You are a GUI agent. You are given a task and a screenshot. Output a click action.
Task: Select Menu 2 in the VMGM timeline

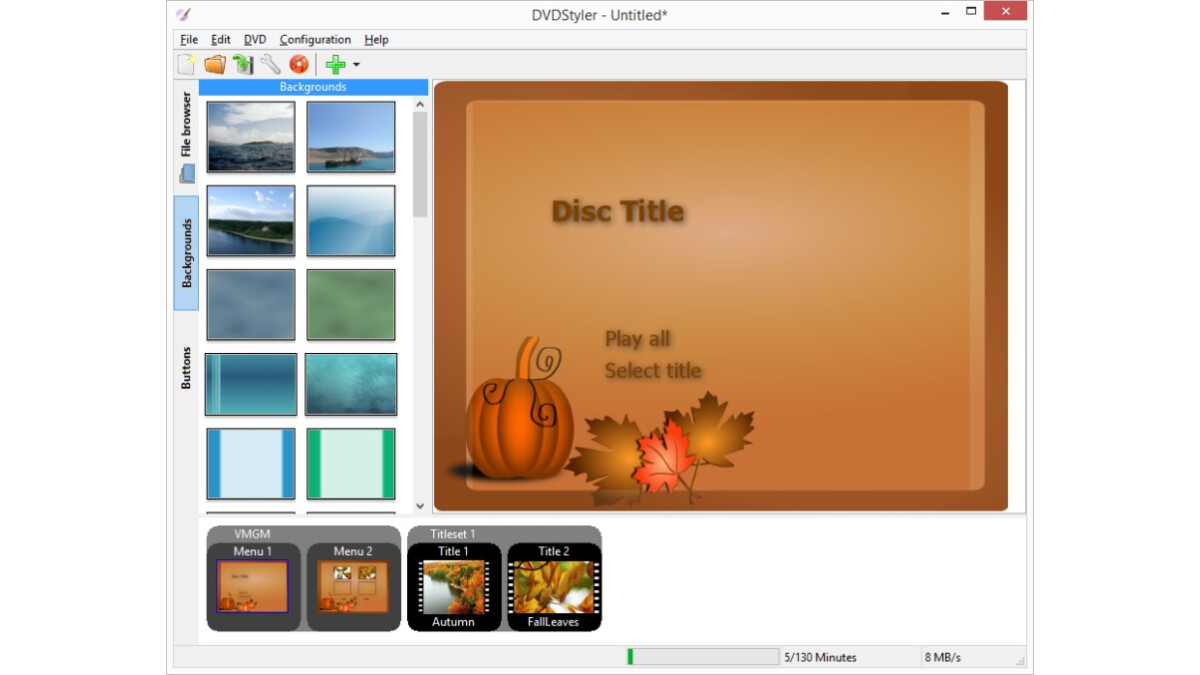tap(353, 586)
